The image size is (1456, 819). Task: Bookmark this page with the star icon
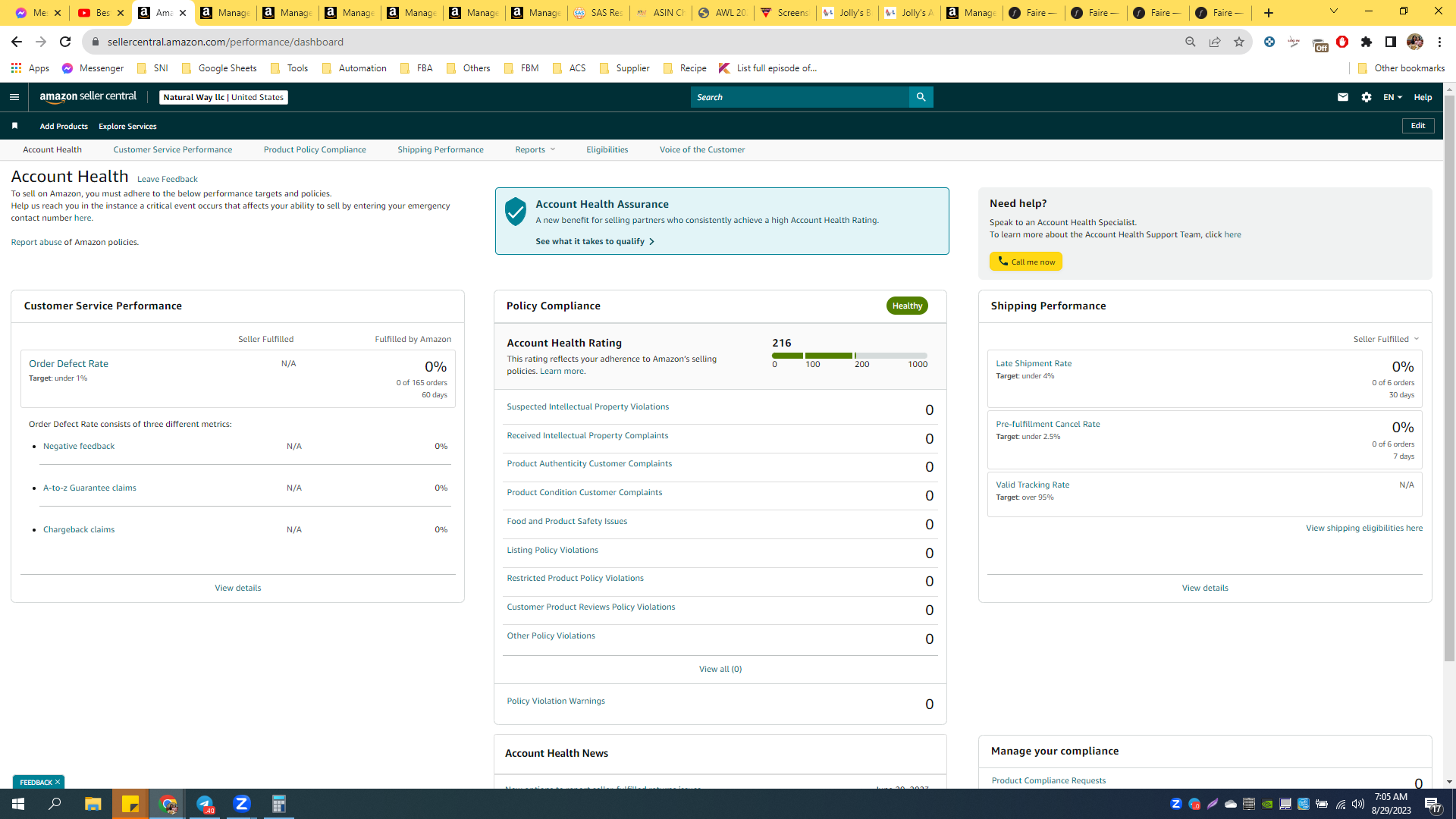tap(1239, 42)
